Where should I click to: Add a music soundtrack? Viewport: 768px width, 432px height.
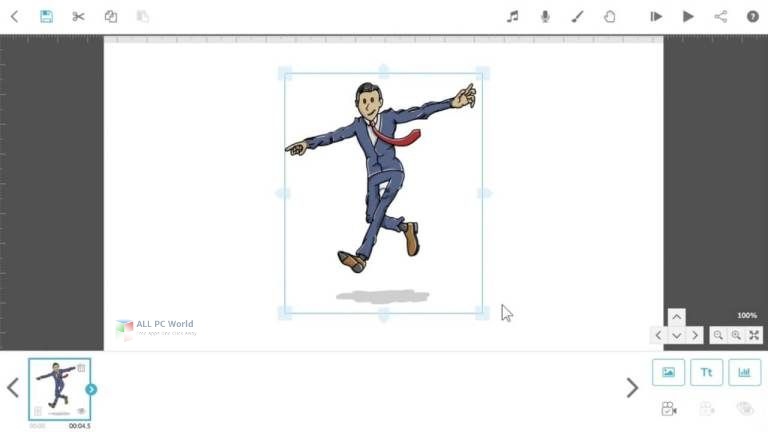click(513, 17)
